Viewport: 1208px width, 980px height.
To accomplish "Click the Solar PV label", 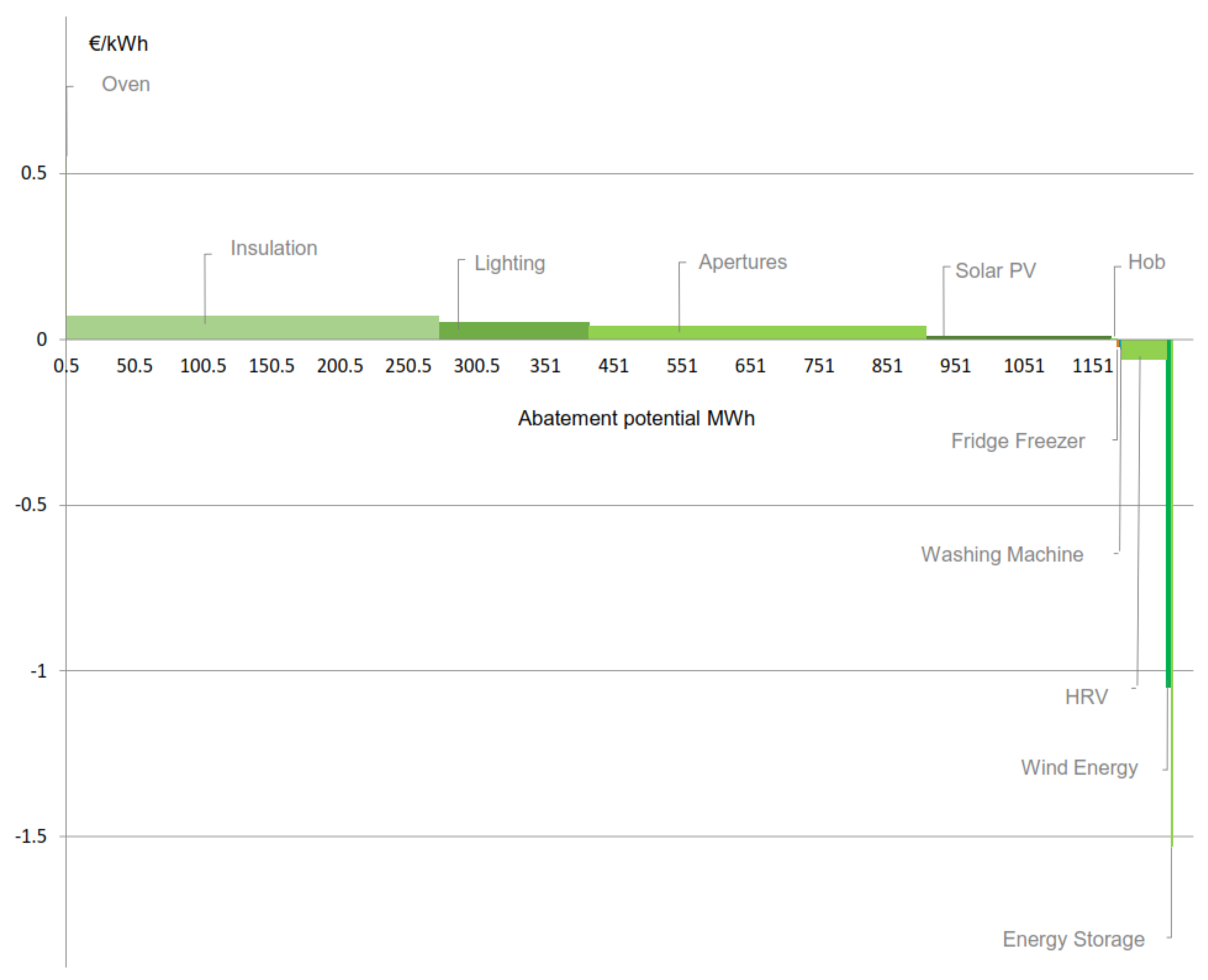I will (995, 271).
